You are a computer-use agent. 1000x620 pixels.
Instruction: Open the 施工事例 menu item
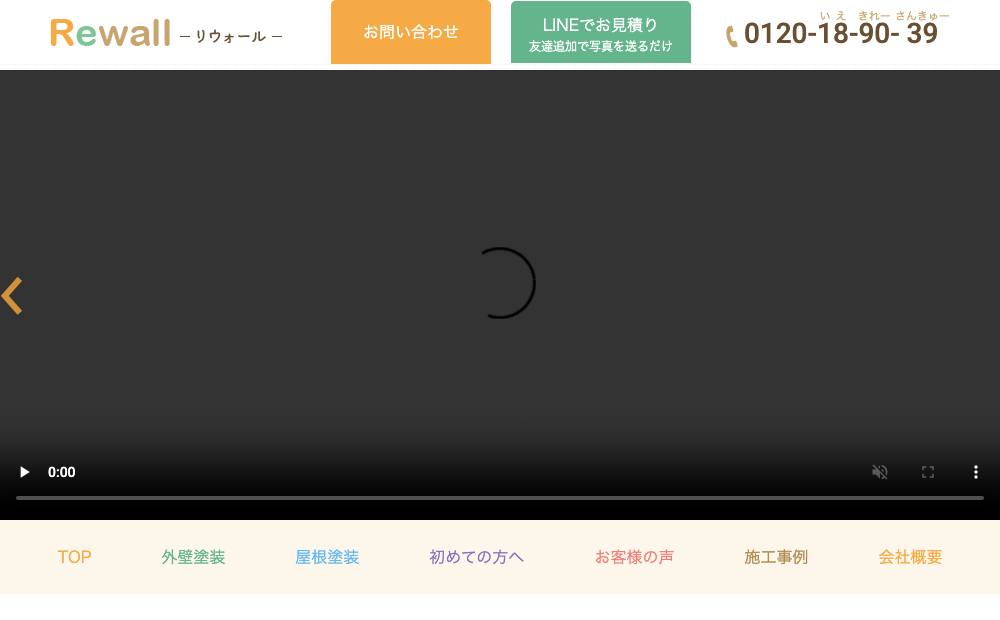[776, 557]
